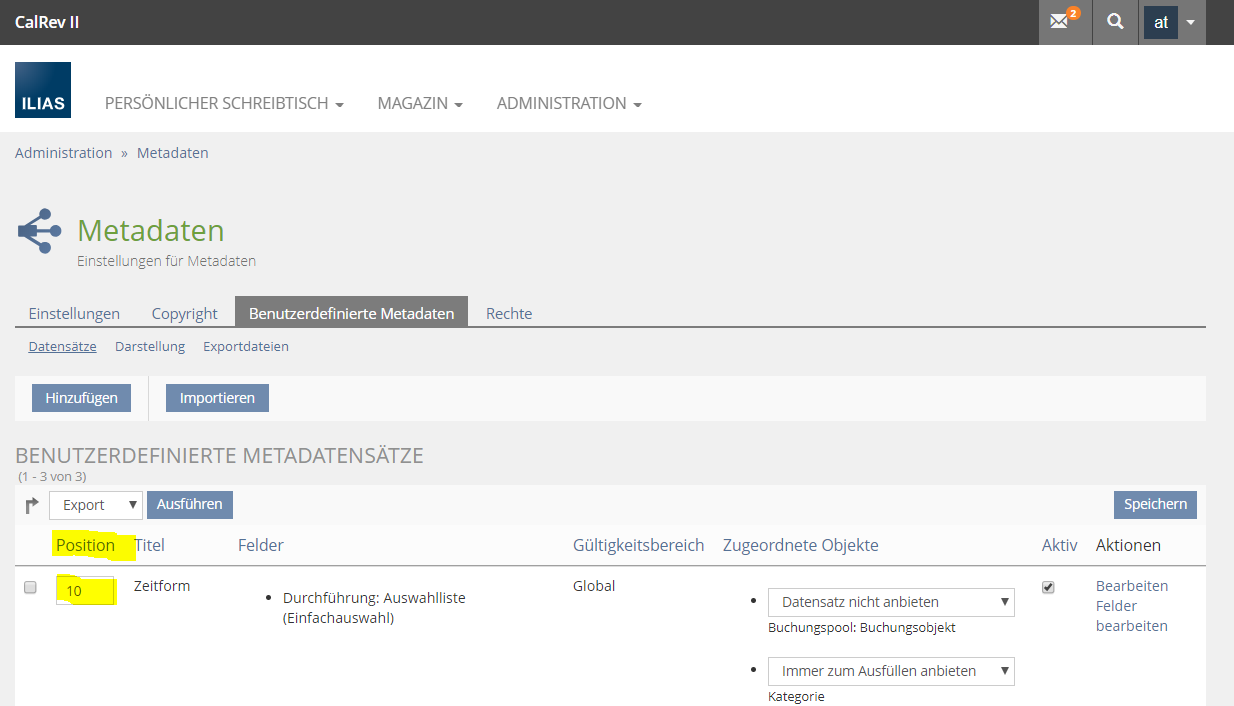Expand the 'Immer zum Ausfüllen anbieten' dropdown
Image resolution: width=1234 pixels, height=706 pixels.
[x=891, y=671]
